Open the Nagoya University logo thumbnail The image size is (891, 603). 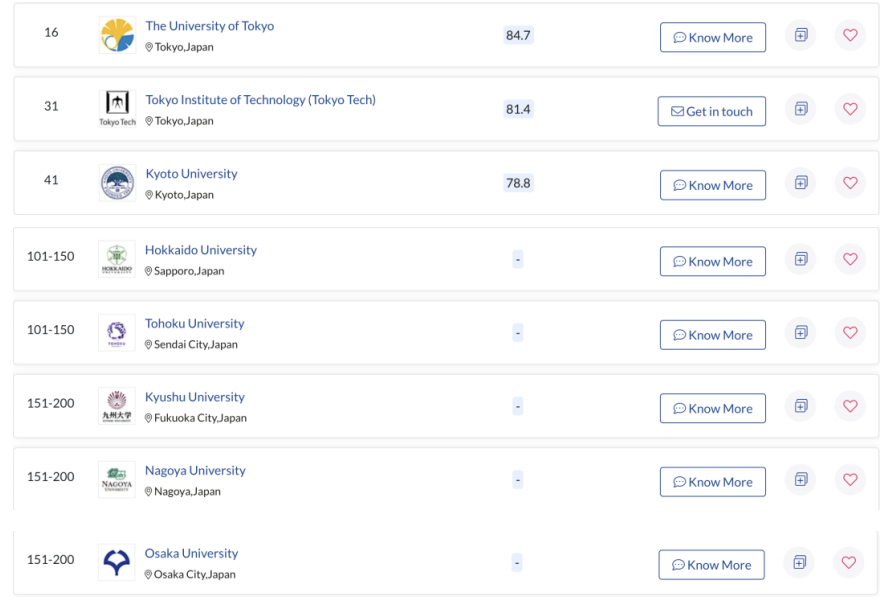(117, 480)
